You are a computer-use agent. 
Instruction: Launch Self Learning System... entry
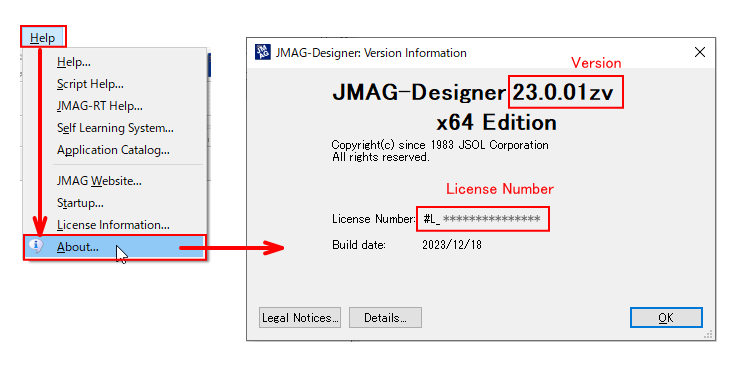pos(115,128)
